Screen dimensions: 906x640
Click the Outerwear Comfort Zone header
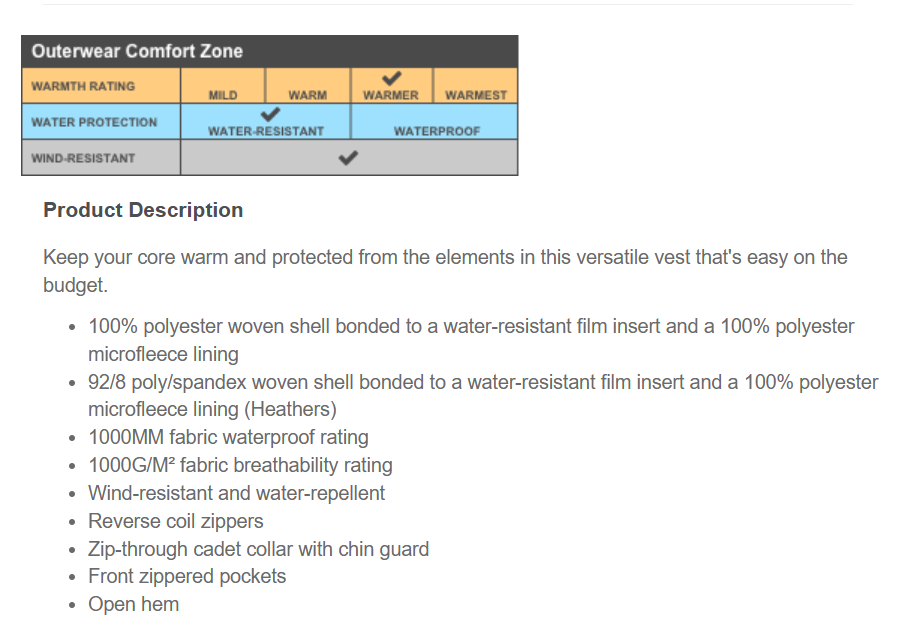(137, 51)
